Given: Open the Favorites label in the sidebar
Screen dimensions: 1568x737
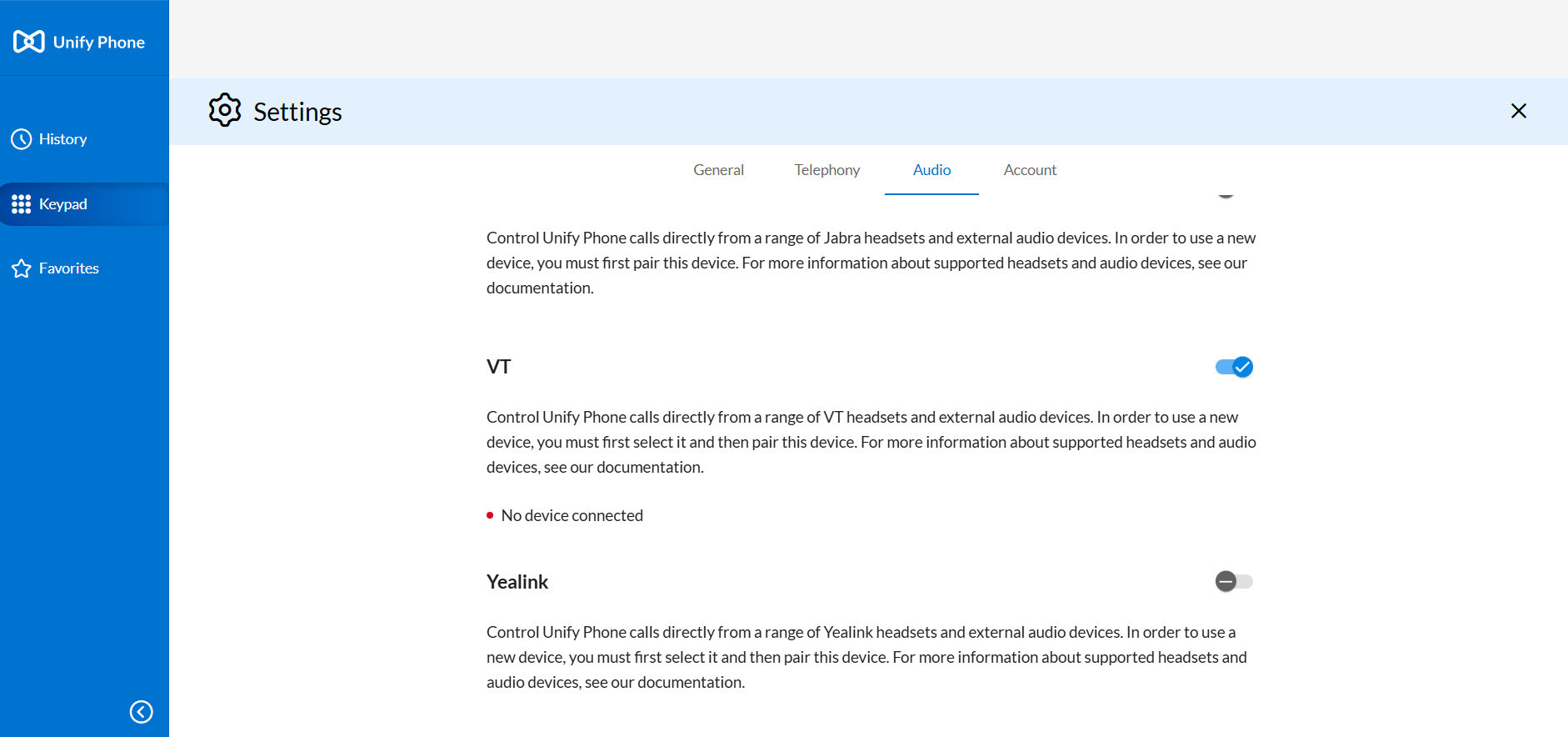Looking at the screenshot, I should (x=69, y=268).
